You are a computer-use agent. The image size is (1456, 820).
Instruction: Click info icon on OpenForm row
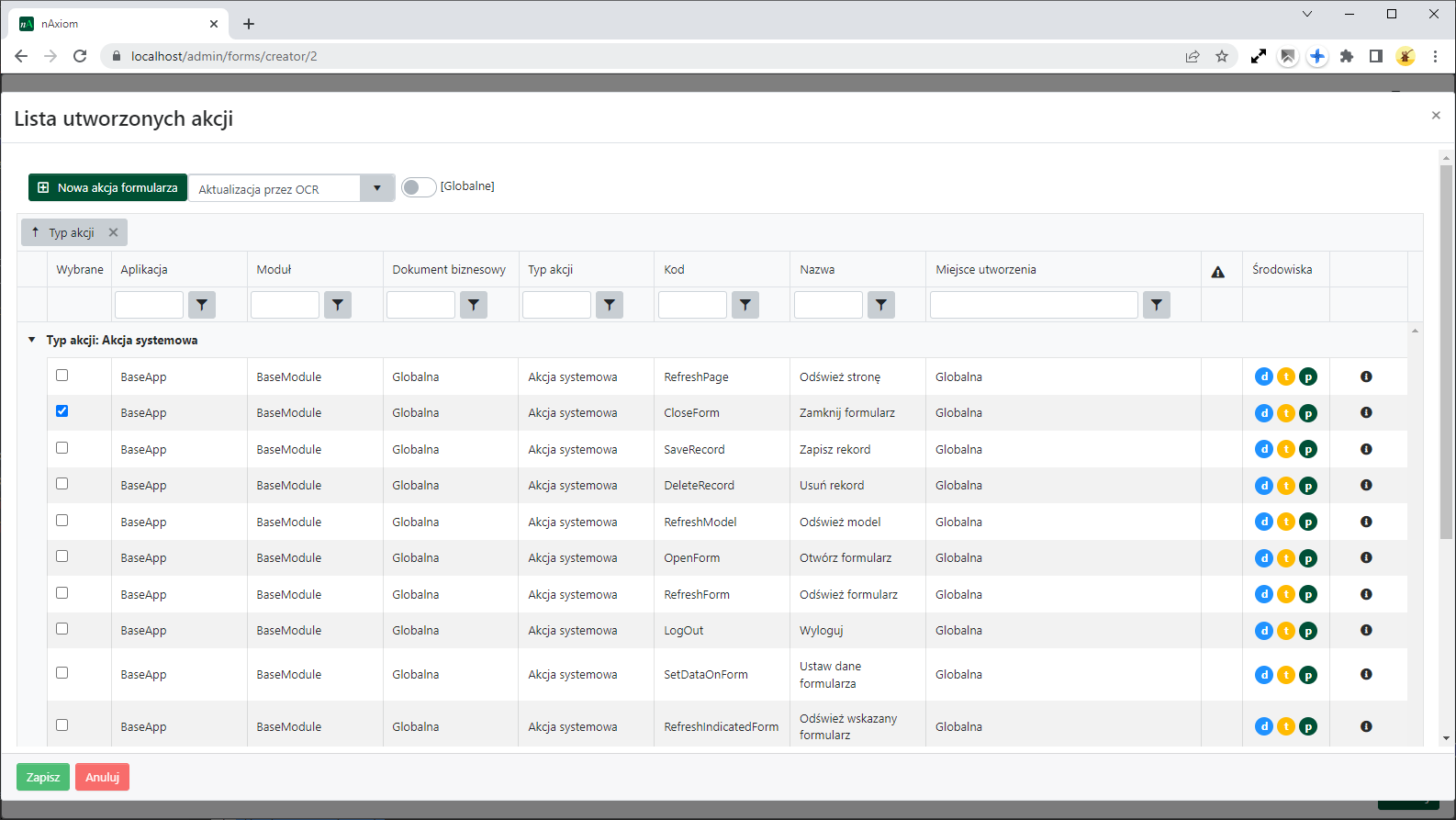click(1366, 557)
